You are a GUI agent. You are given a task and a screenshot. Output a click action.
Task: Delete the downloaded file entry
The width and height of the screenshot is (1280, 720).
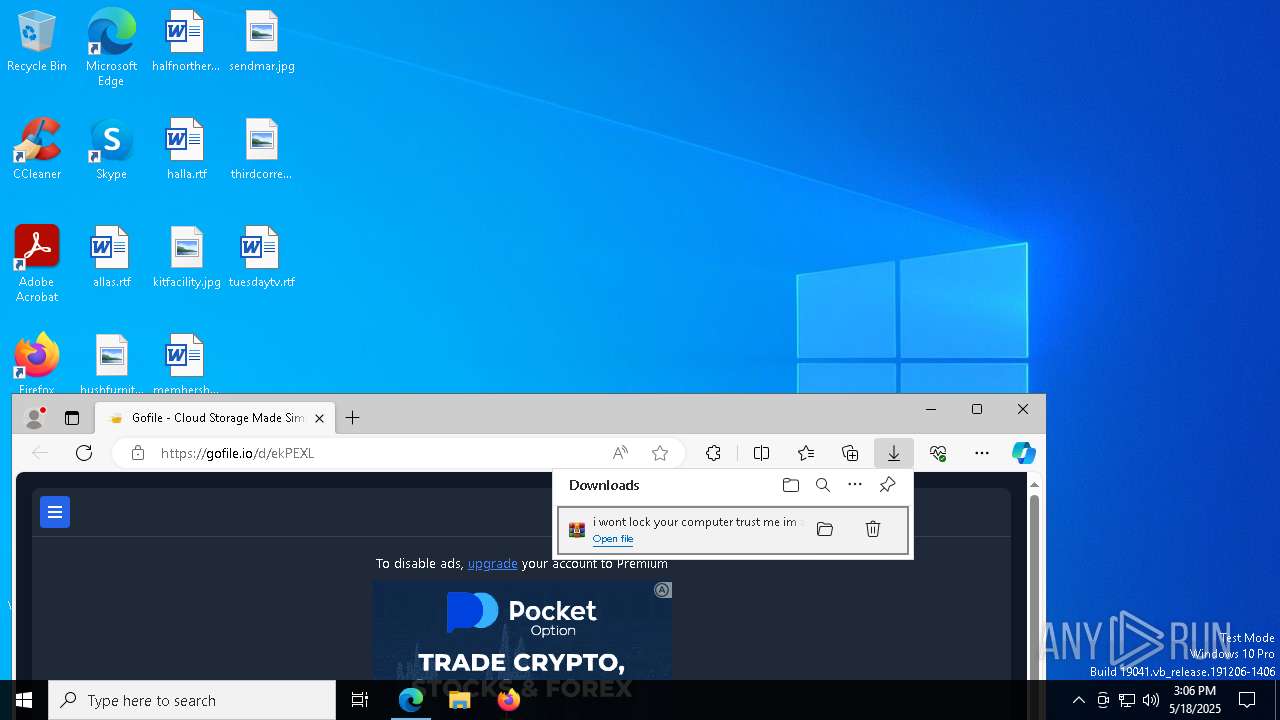click(873, 529)
